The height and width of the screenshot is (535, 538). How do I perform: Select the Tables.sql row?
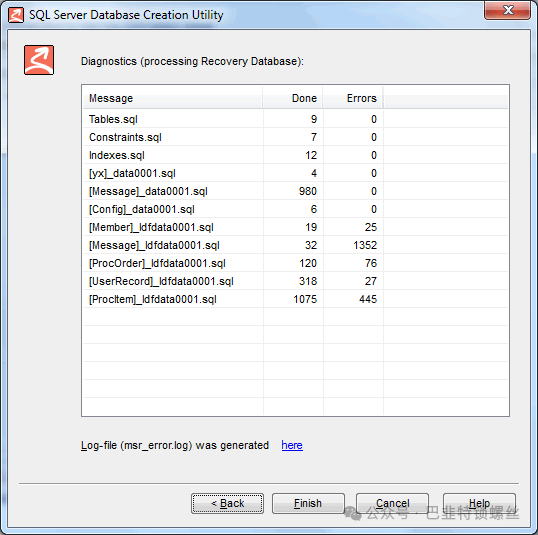295,119
